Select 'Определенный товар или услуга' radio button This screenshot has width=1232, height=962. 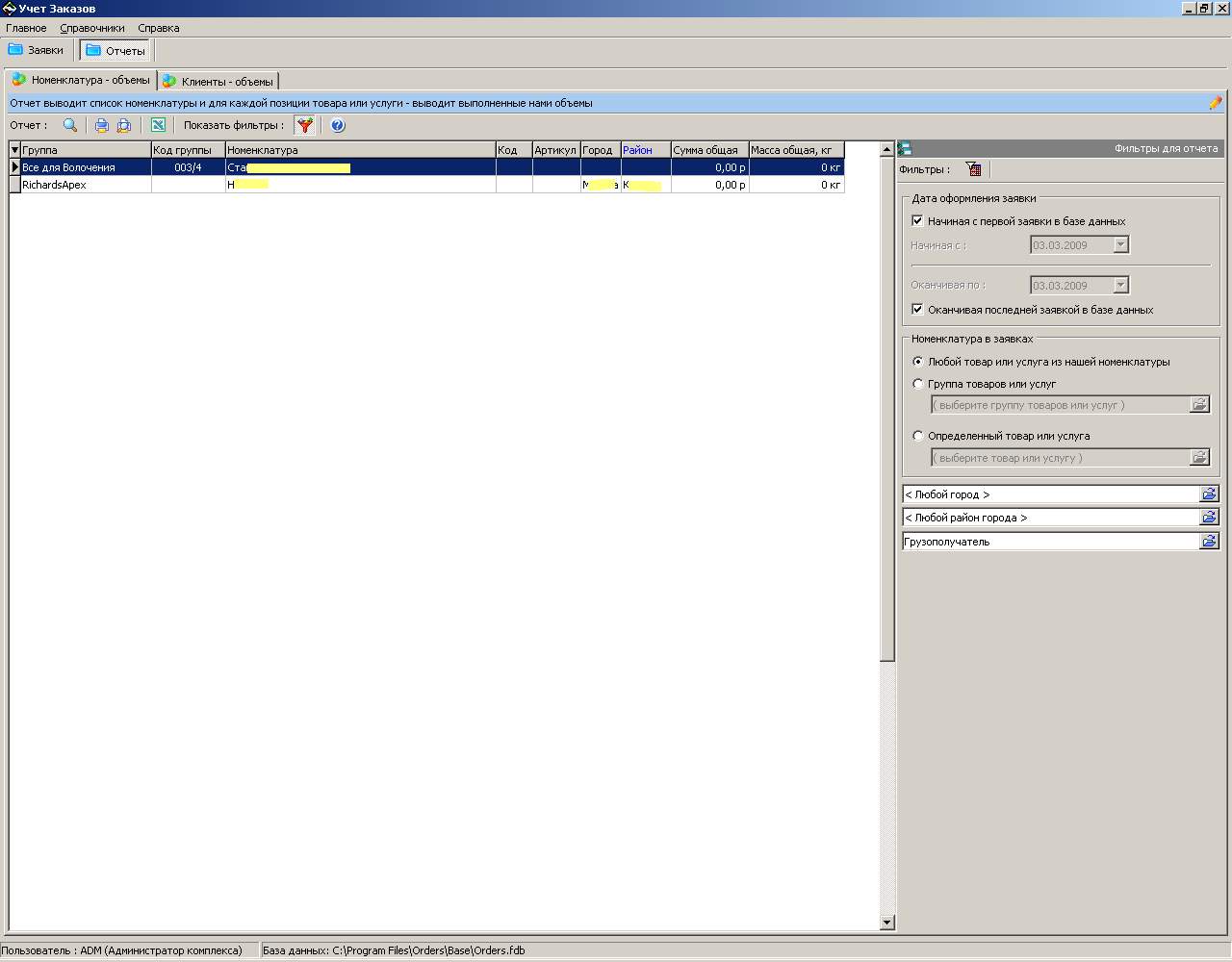918,436
